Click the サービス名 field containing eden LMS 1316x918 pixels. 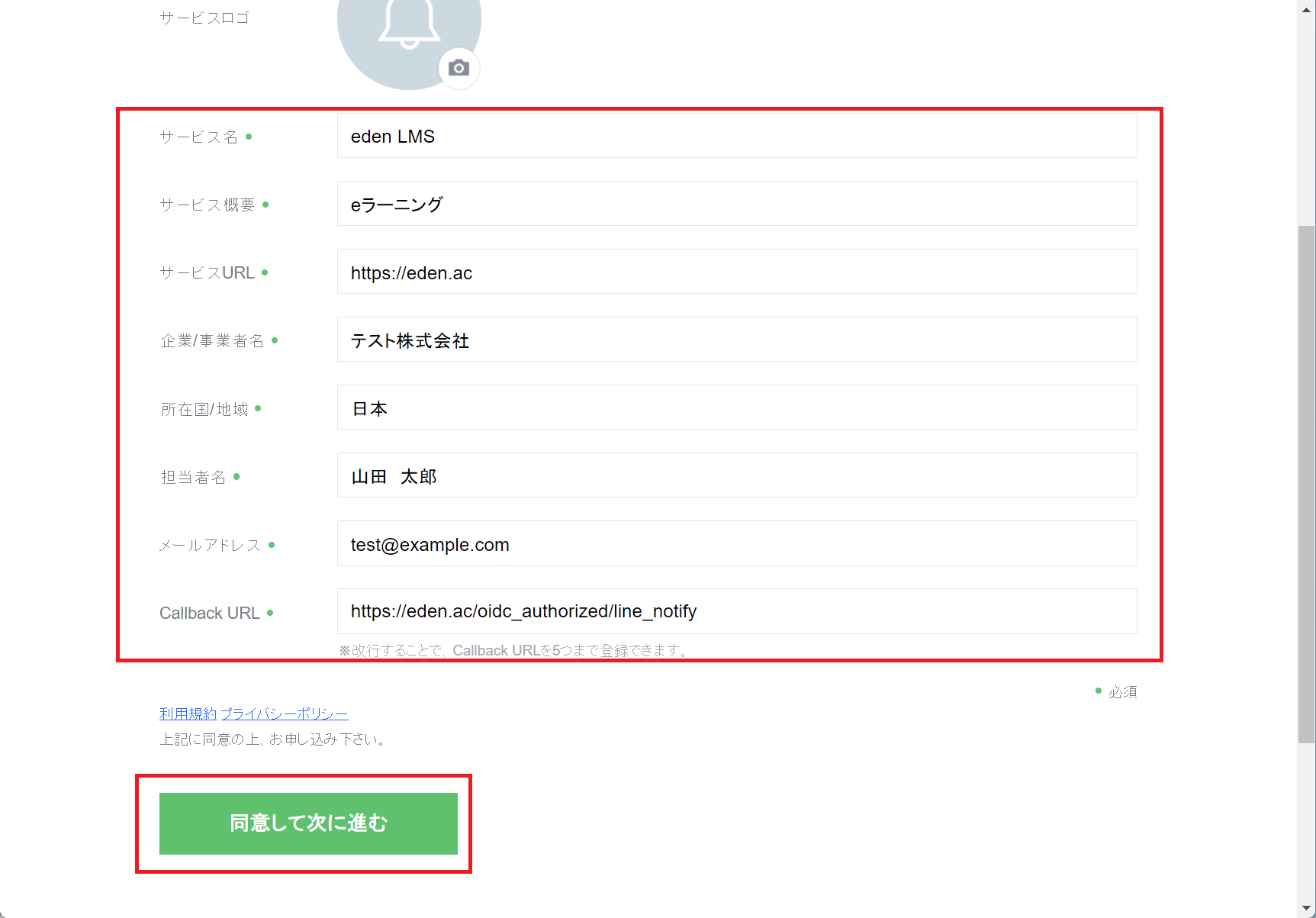point(737,136)
